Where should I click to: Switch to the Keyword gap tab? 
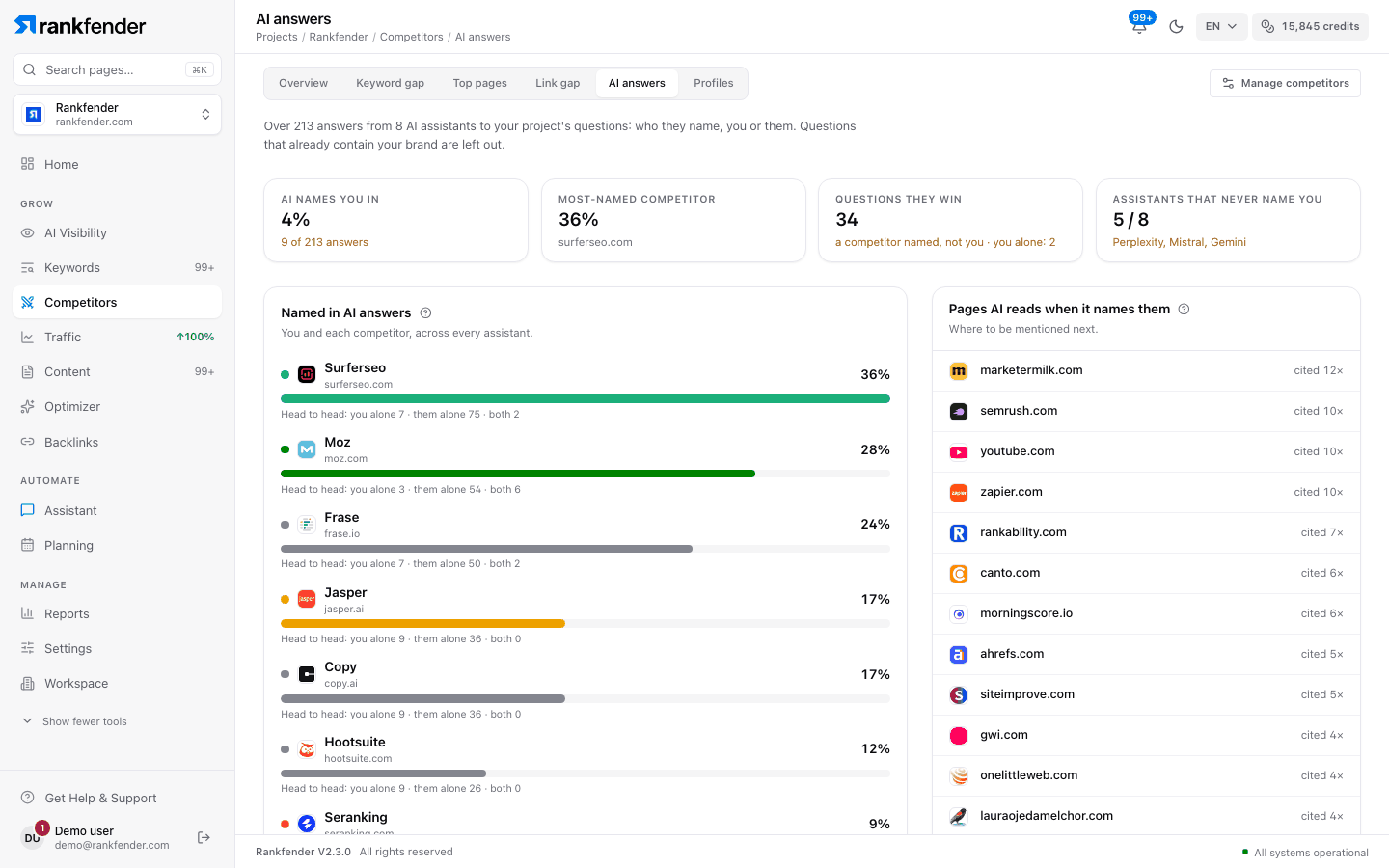click(390, 83)
